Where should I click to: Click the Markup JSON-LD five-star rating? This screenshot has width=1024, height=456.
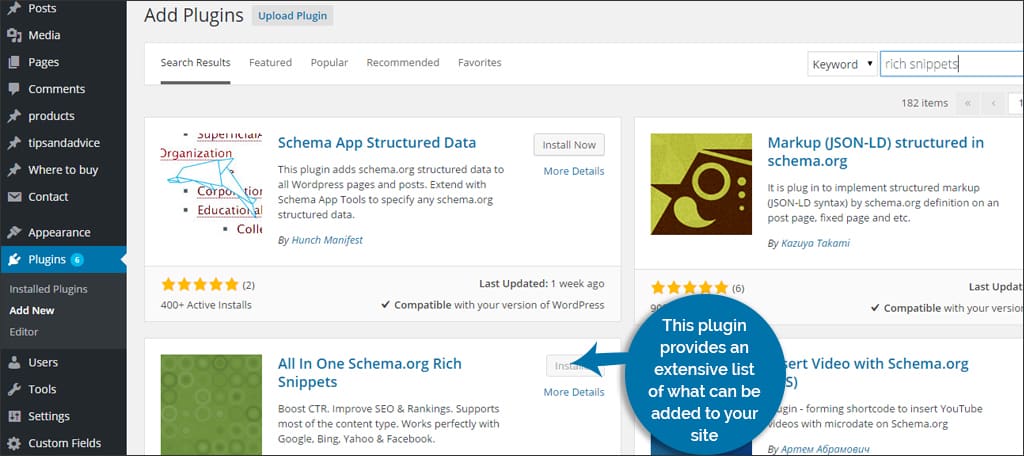pyautogui.click(x=689, y=287)
